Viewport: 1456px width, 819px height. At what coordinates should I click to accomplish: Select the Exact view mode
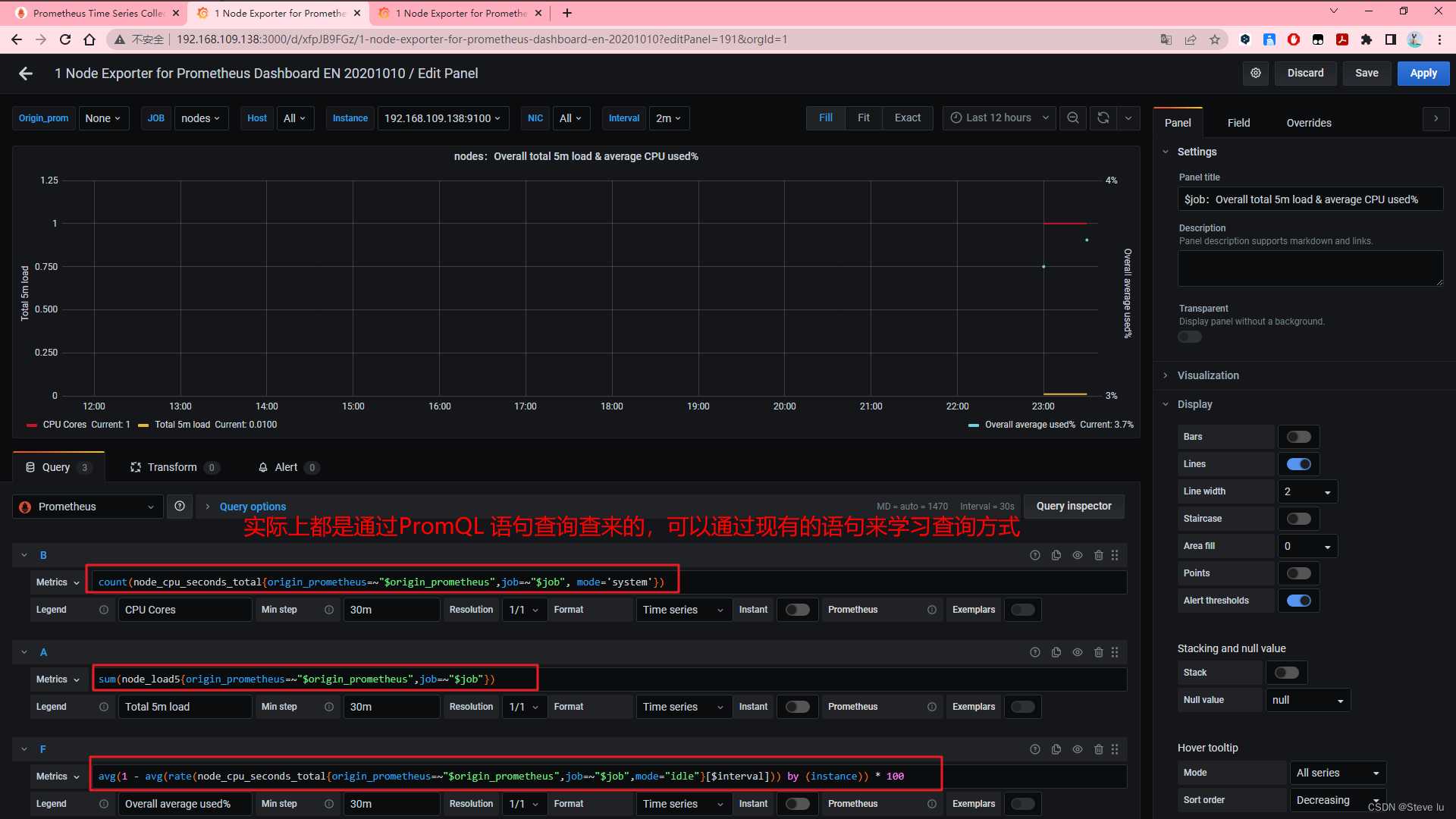coord(907,118)
